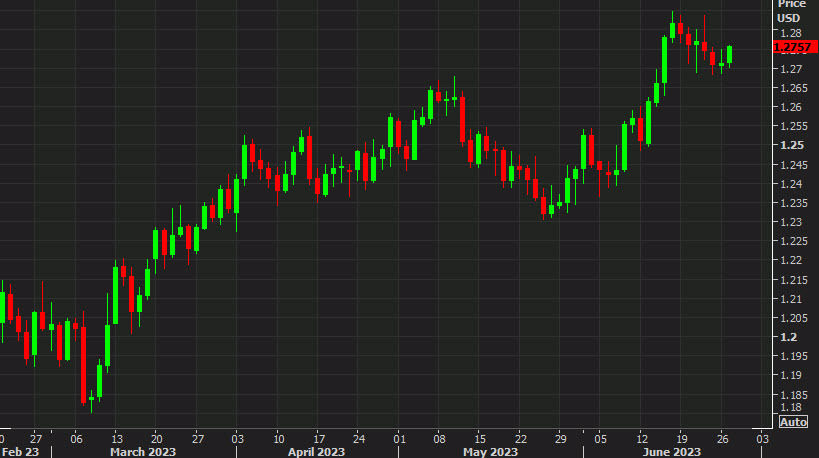Screen dimensions: 819x458
Task: Select the April 2023 month label
Action: 317,452
